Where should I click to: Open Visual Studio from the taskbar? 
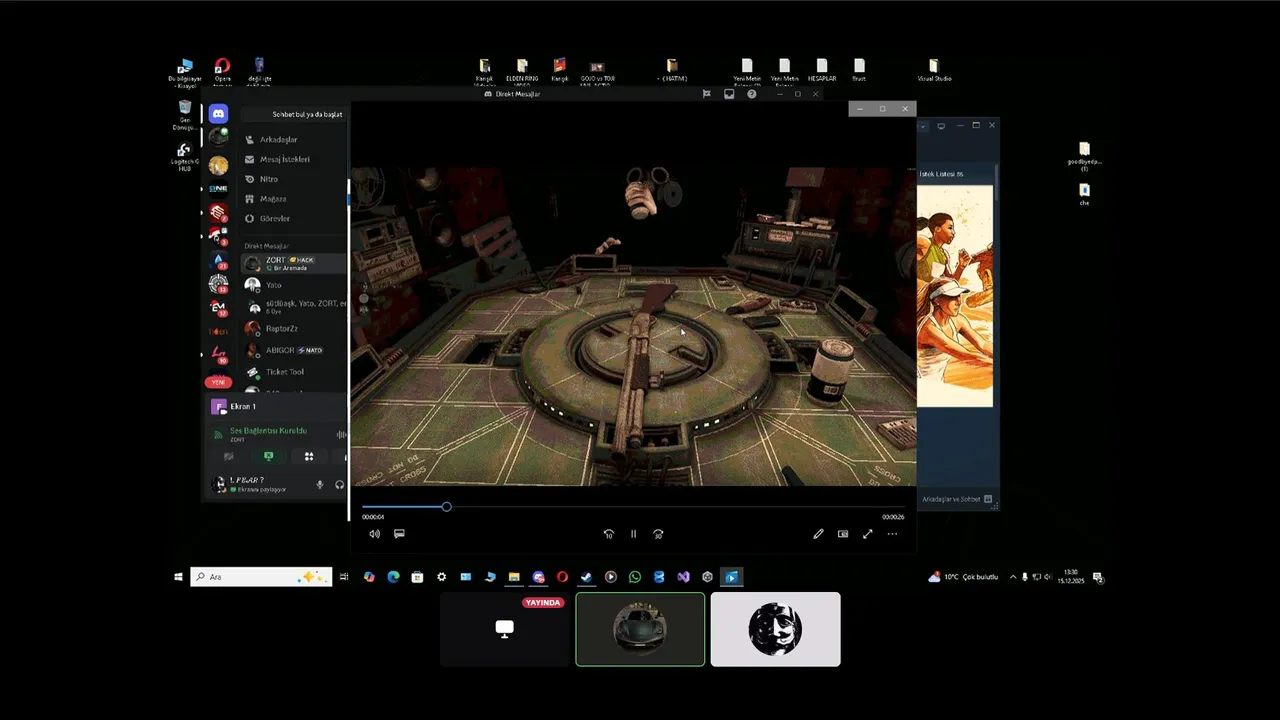click(x=683, y=577)
